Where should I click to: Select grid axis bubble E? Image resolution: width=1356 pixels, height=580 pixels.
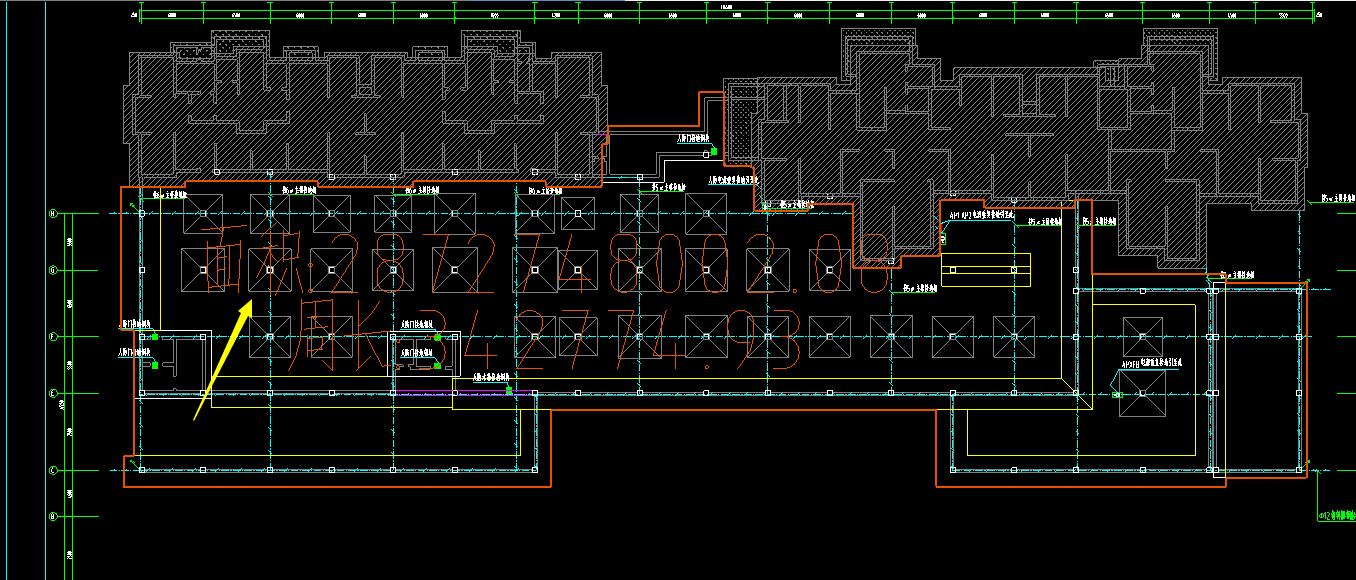click(x=53, y=394)
